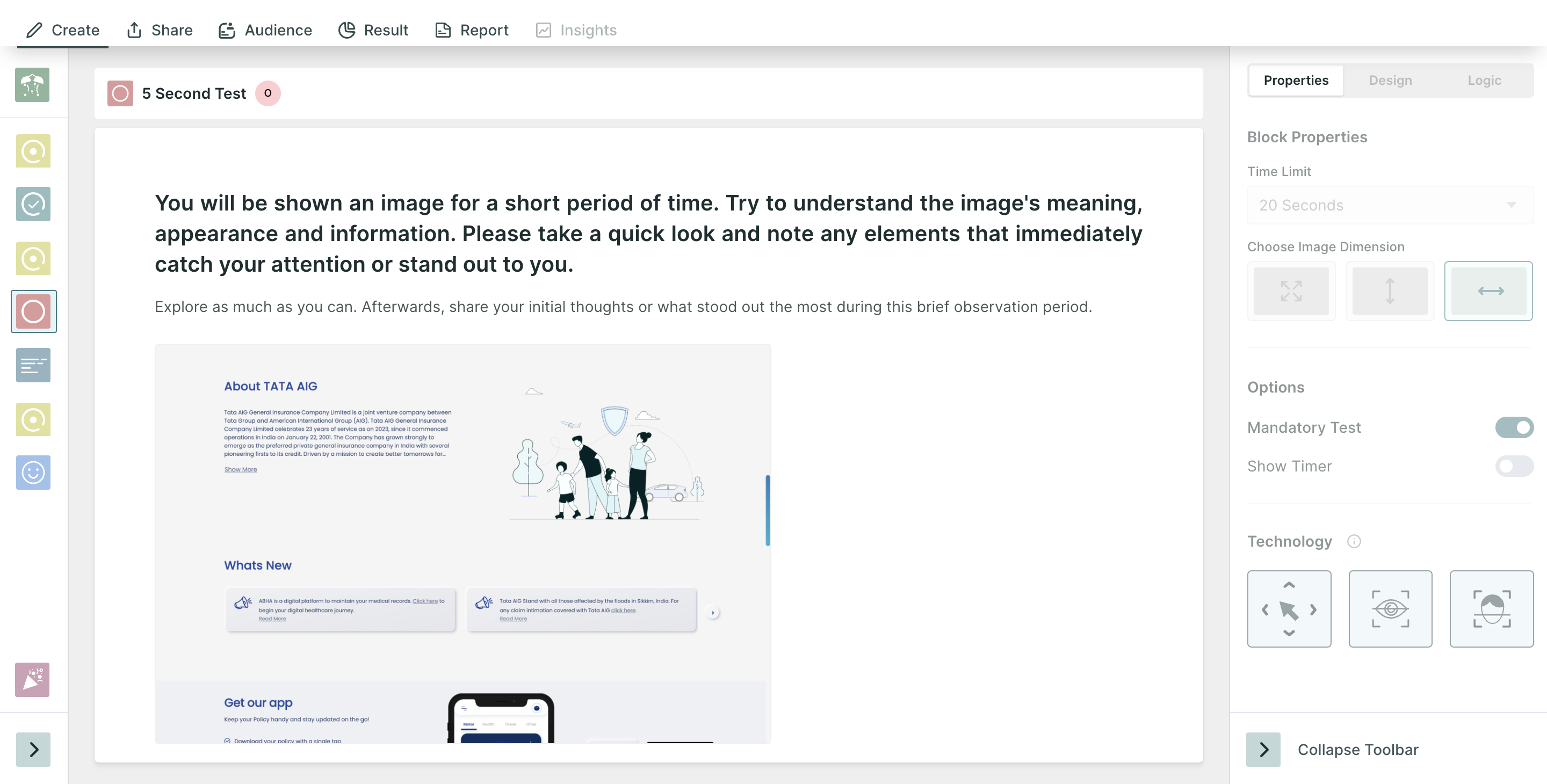Open the Share tab
The height and width of the screenshot is (784, 1547).
pyautogui.click(x=160, y=30)
